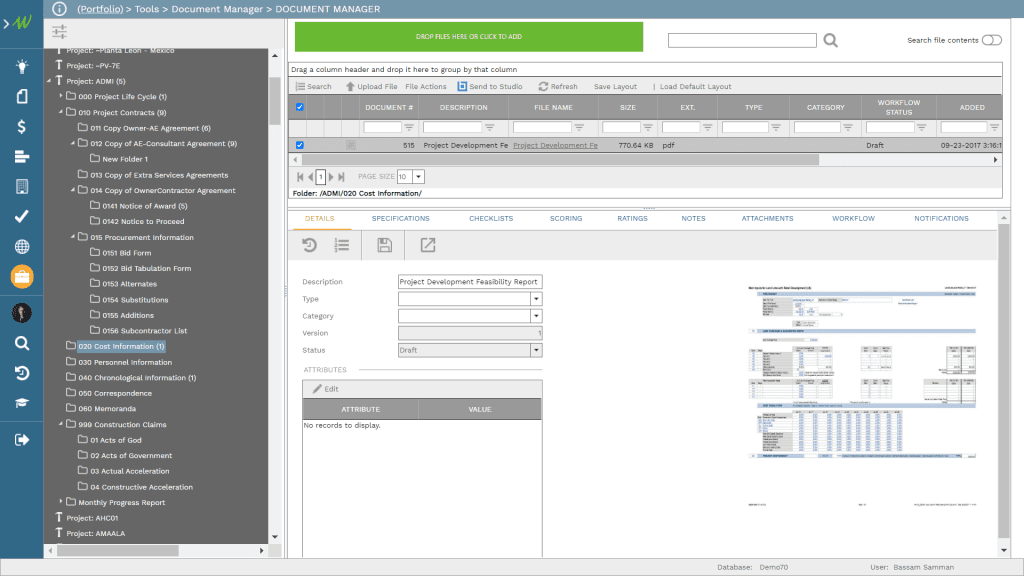Click the Description text field
This screenshot has height=576, width=1024.
470,282
